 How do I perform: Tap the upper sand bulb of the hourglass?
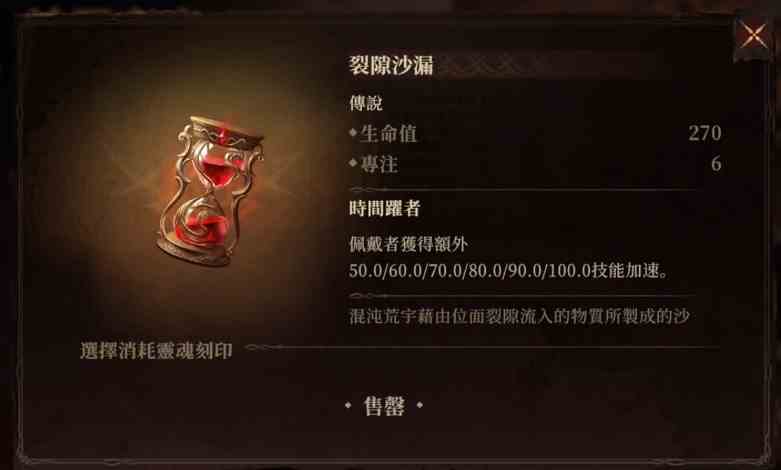coord(217,168)
